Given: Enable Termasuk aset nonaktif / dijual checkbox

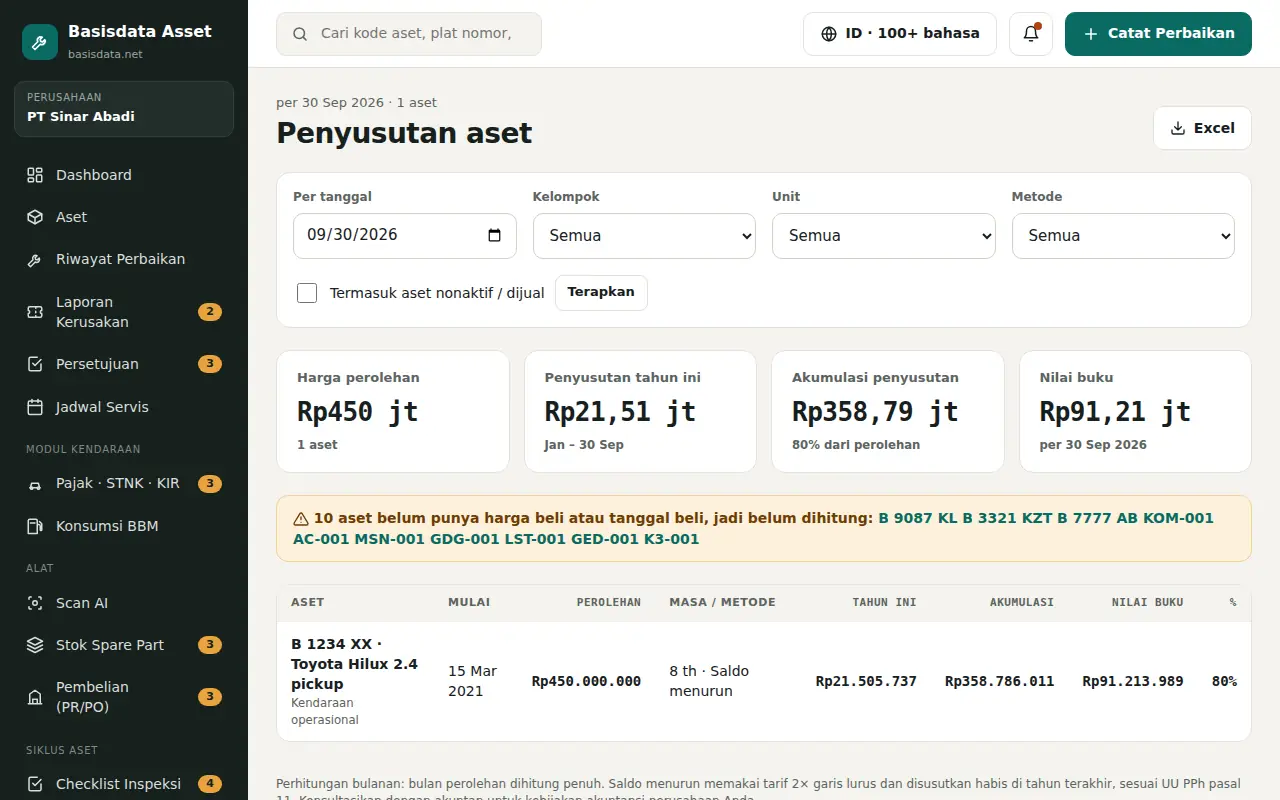Looking at the screenshot, I should coord(307,293).
